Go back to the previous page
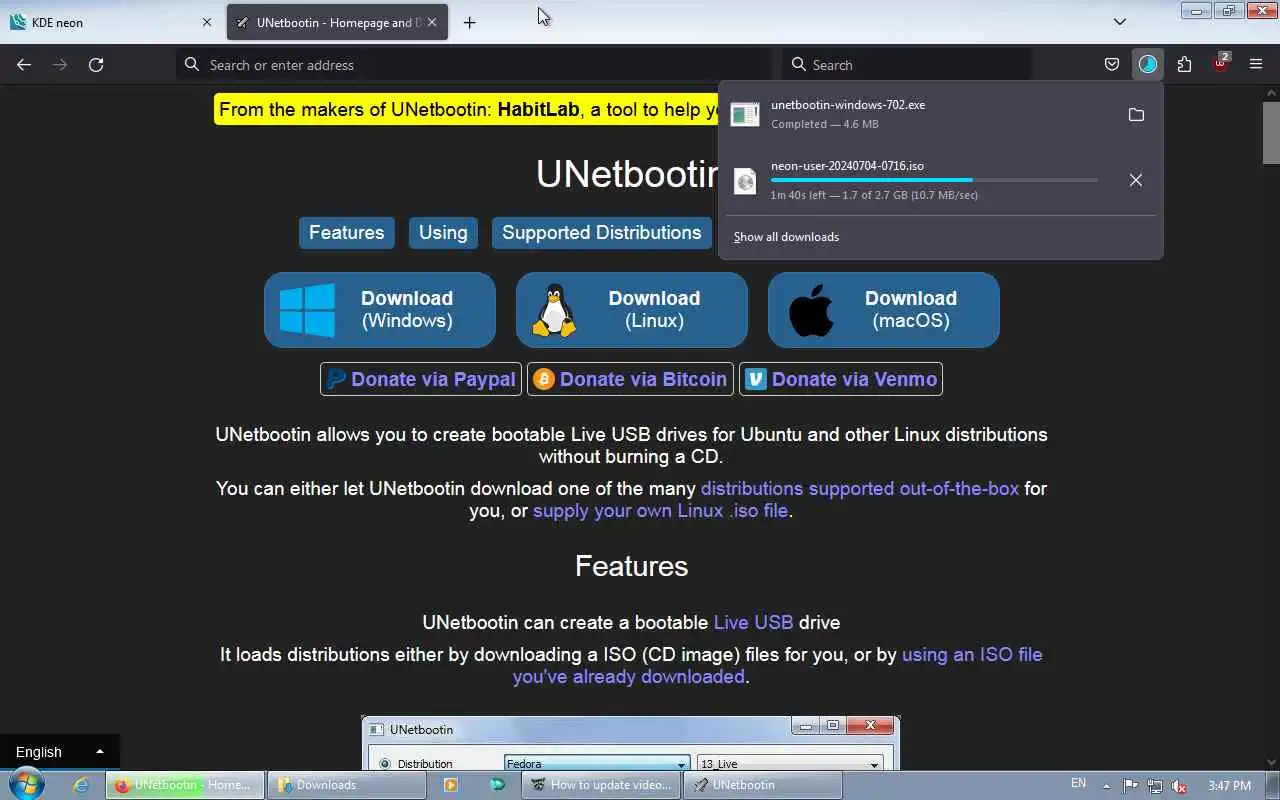The height and width of the screenshot is (800, 1280). [x=24, y=65]
